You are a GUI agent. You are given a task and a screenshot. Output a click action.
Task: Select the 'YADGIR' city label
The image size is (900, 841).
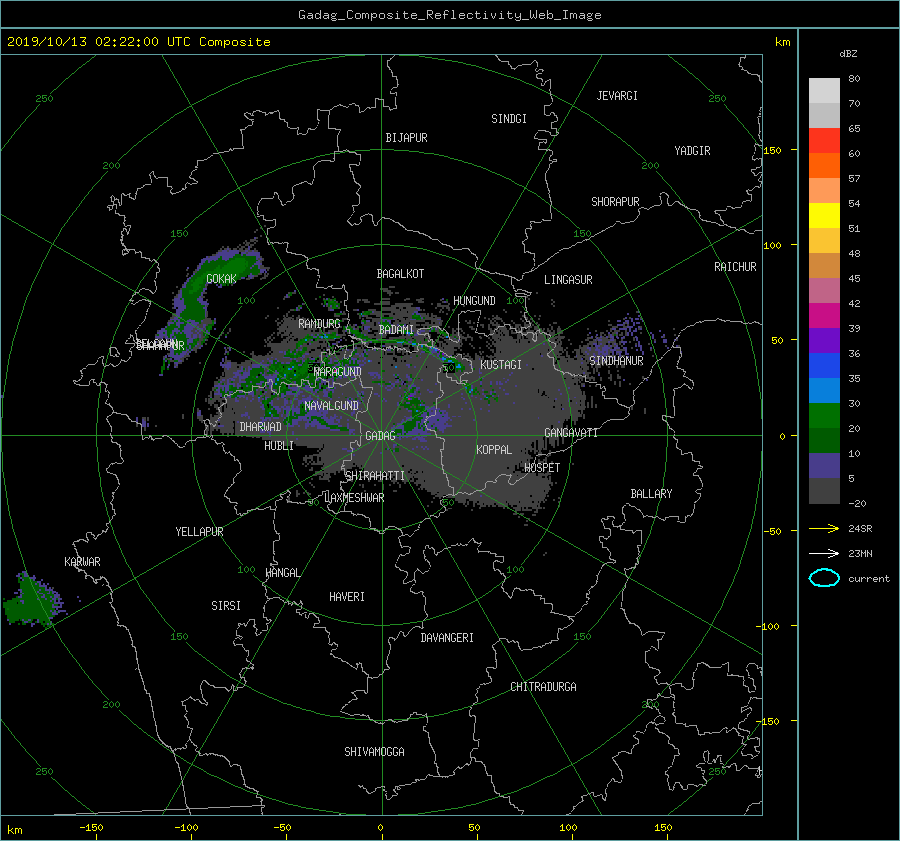coord(692,151)
